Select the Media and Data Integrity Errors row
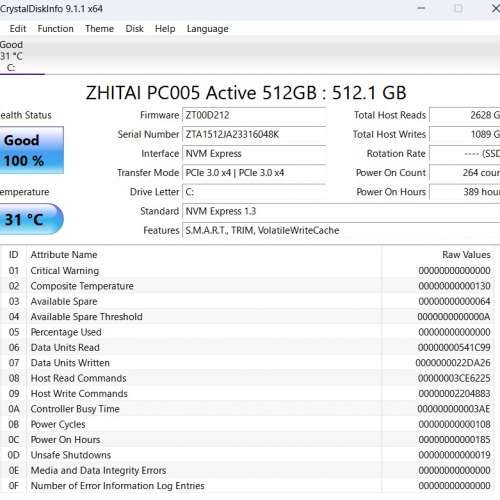 tap(247, 470)
